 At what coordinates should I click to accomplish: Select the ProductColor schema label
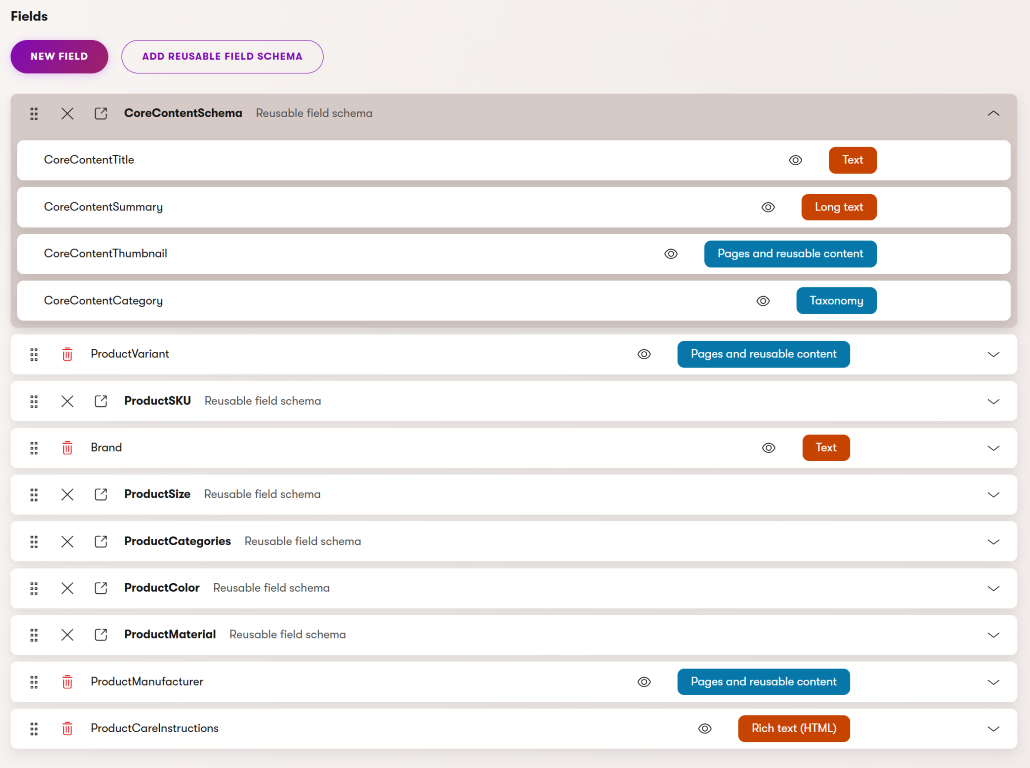point(162,588)
